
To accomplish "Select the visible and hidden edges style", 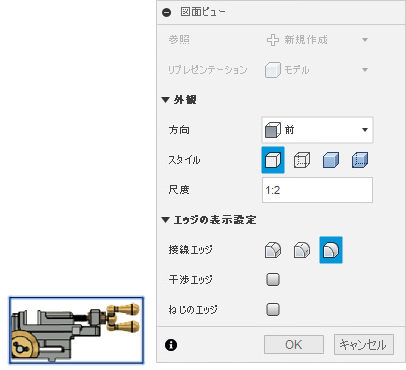I will coord(302,160).
